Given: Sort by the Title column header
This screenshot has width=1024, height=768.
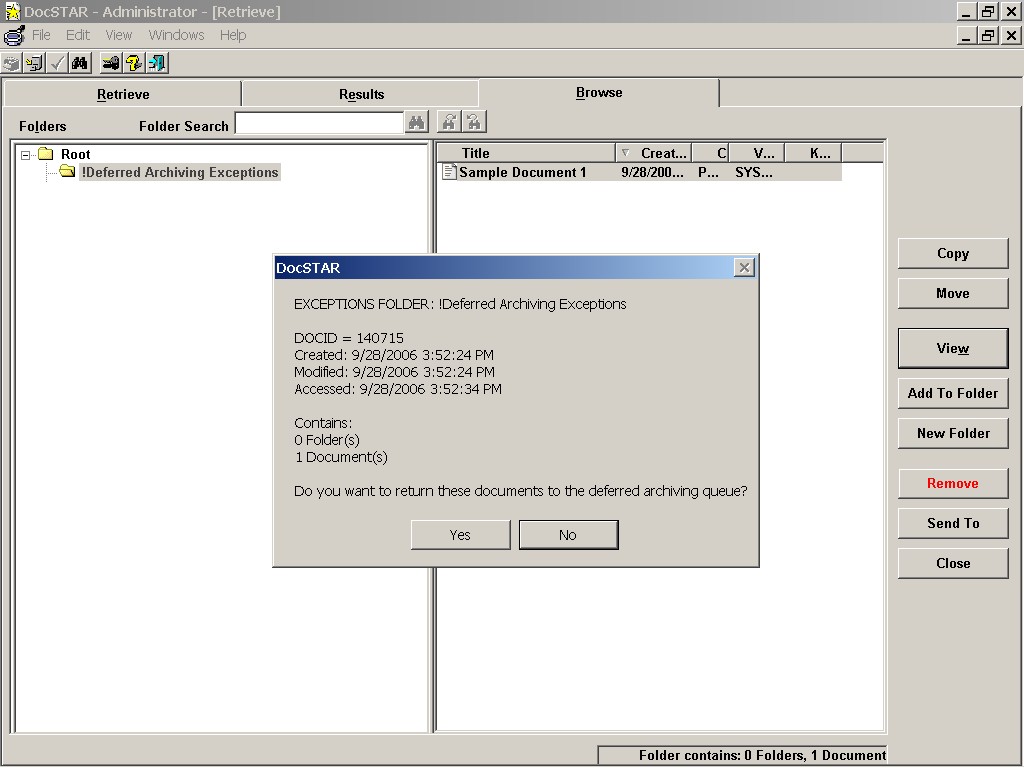Looking at the screenshot, I should pyautogui.click(x=526, y=153).
